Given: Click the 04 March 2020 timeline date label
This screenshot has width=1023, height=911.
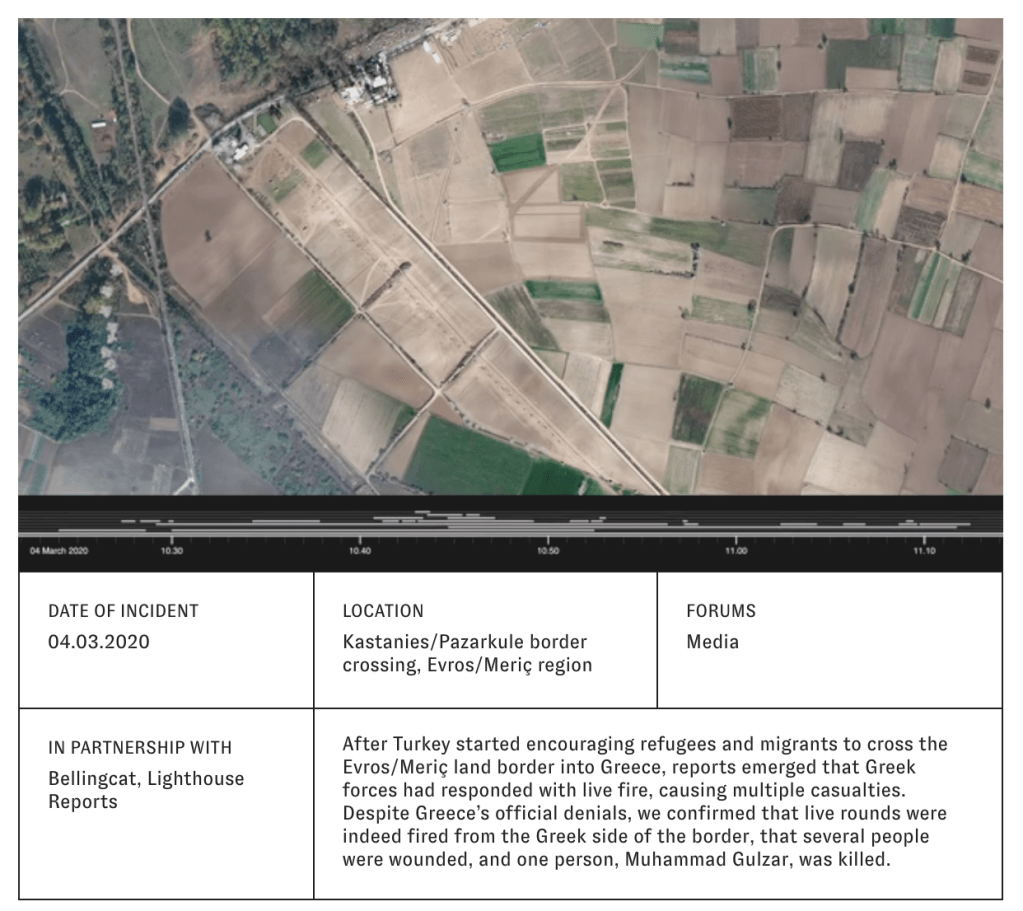Looking at the screenshot, I should 58,551.
